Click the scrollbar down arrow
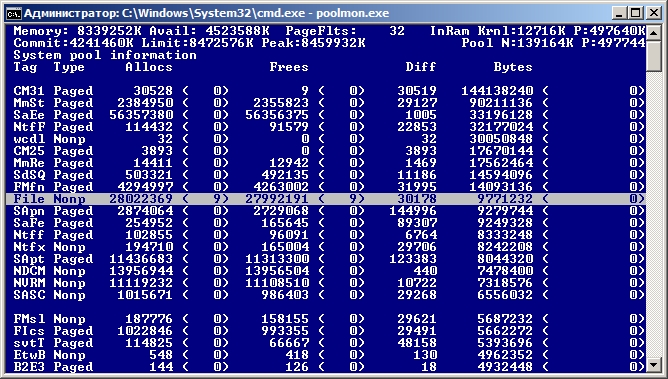 point(653,365)
